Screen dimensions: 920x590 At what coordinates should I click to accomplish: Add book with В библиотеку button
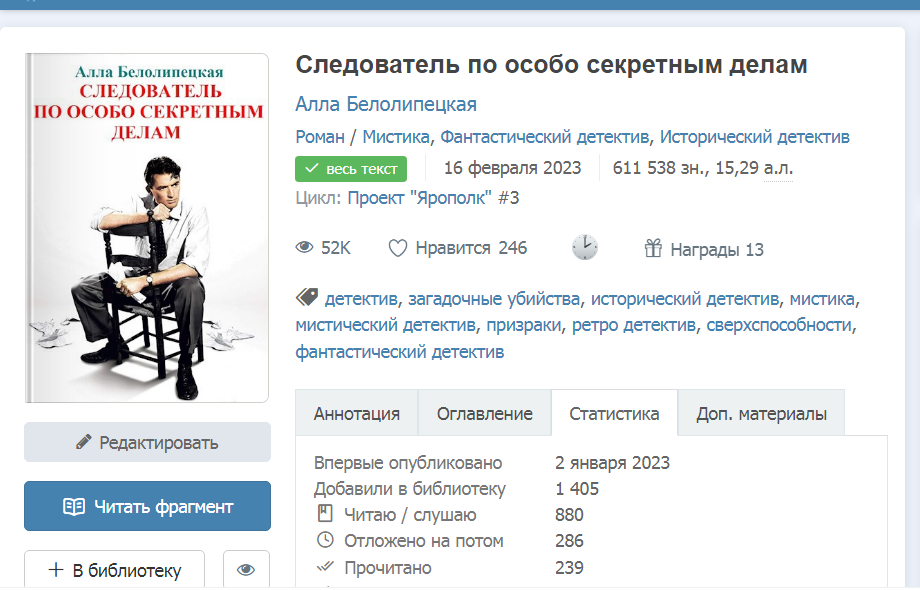click(x=115, y=570)
